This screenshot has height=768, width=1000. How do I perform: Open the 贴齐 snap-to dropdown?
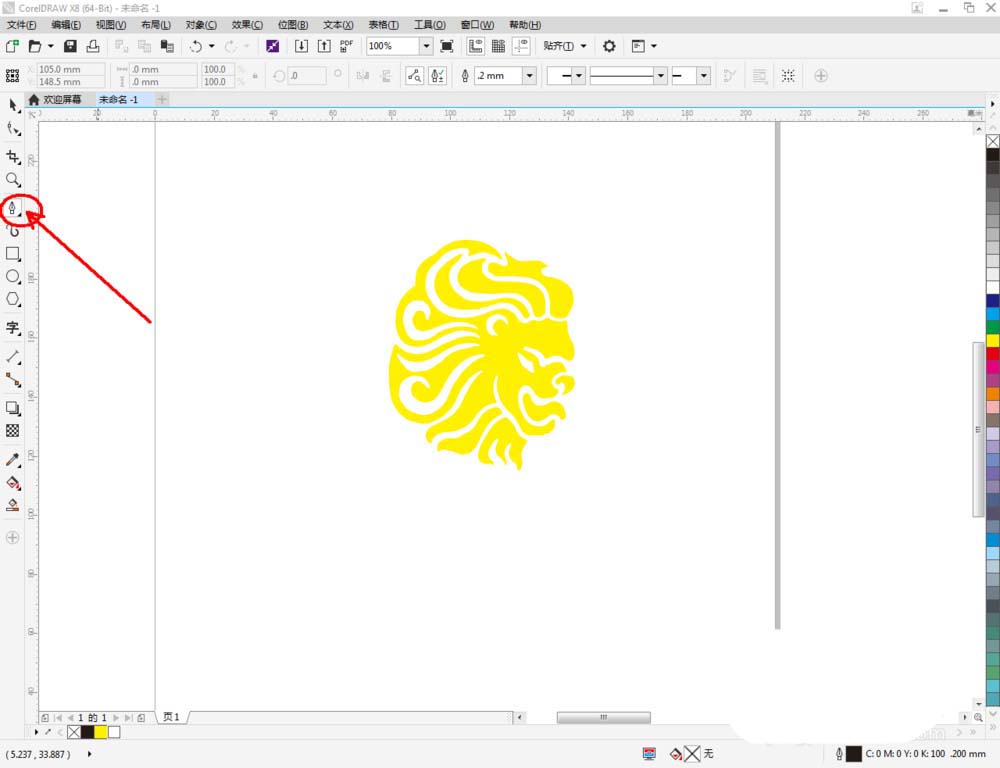pos(565,46)
